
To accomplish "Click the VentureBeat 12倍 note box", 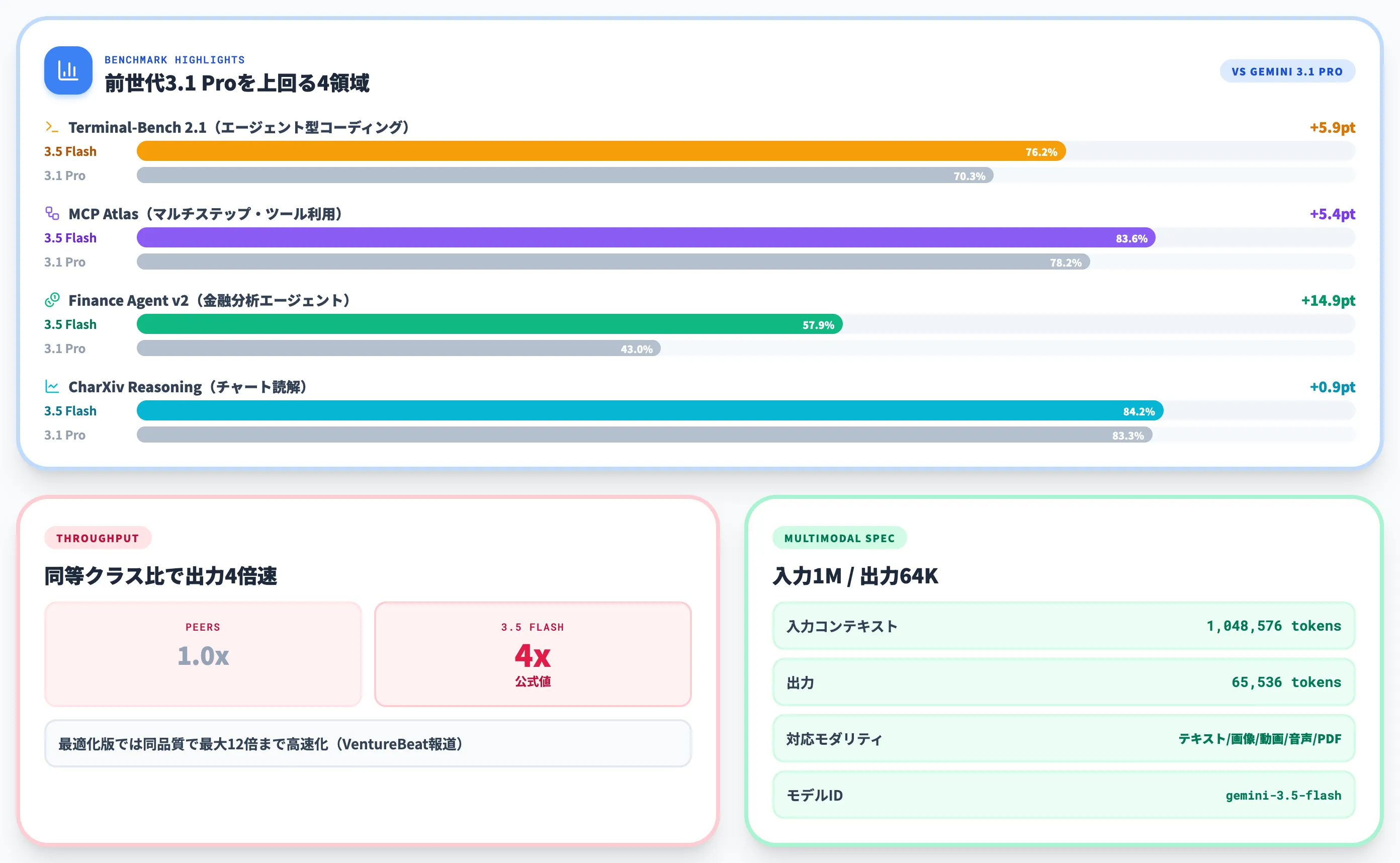I will click(368, 743).
